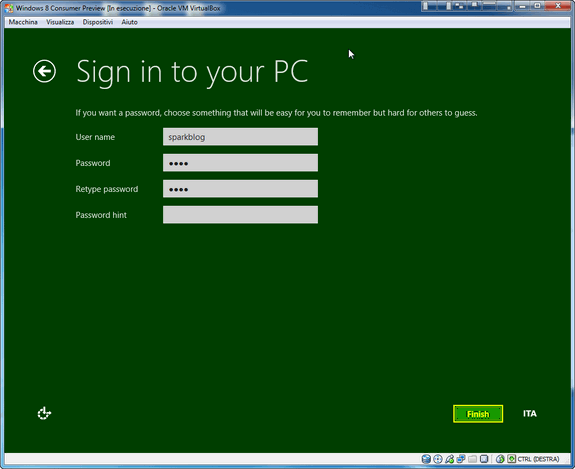Click the hard disk activity status icon

[426, 459]
